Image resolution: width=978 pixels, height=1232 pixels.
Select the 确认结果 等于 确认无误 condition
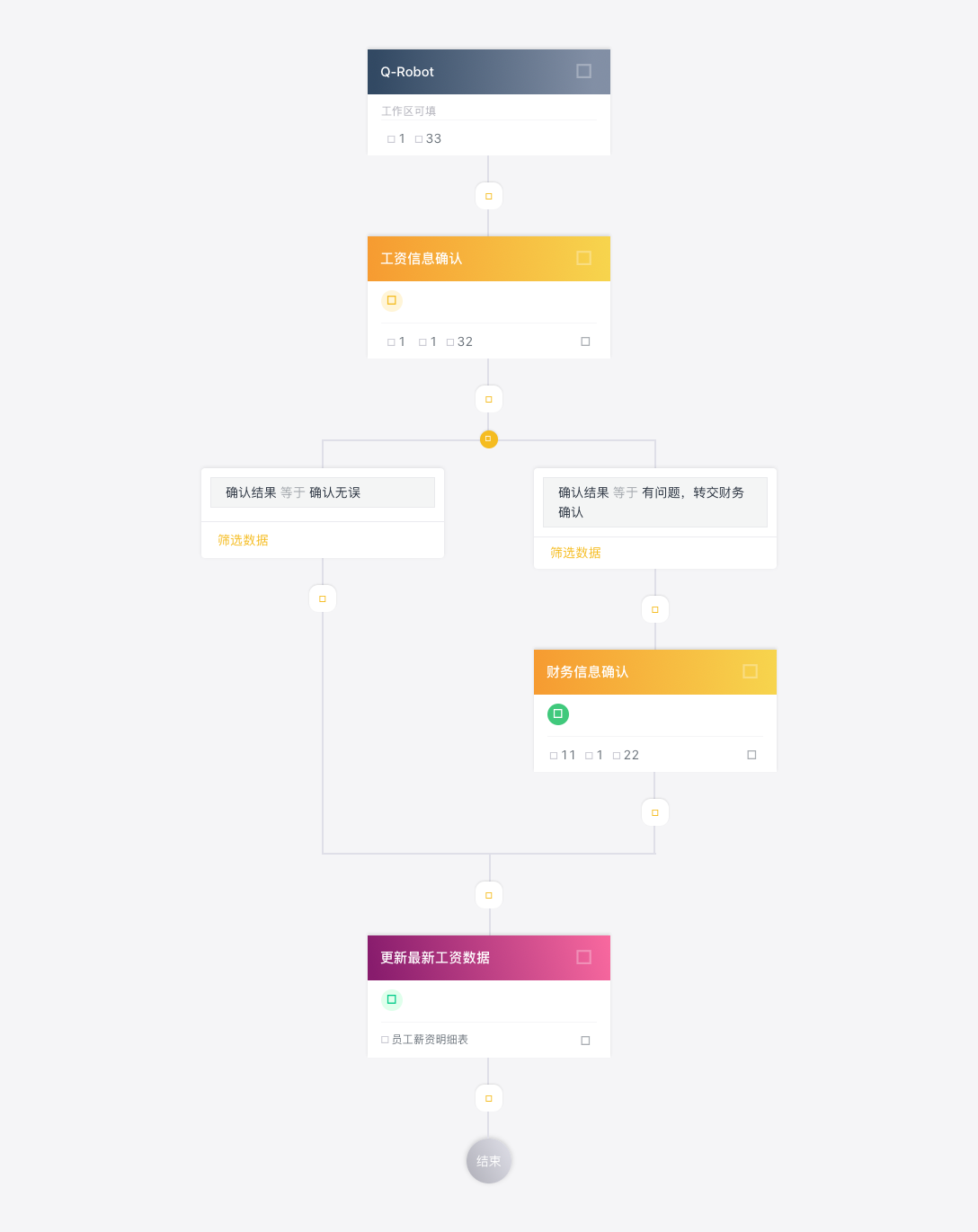323,492
